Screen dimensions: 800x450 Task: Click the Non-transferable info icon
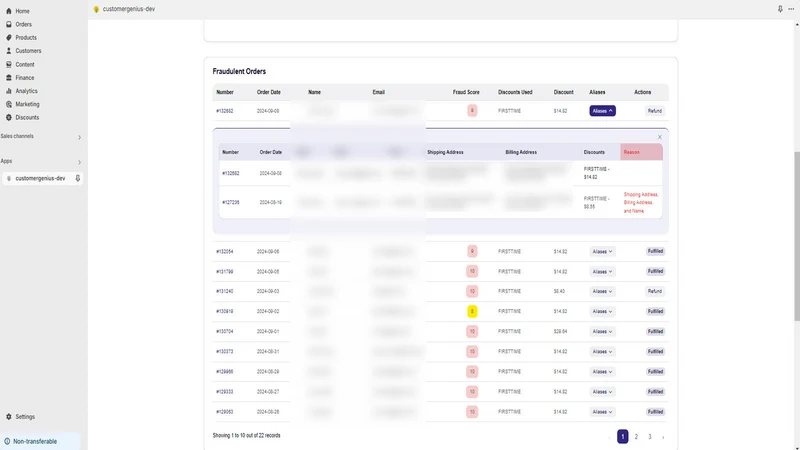click(7, 441)
